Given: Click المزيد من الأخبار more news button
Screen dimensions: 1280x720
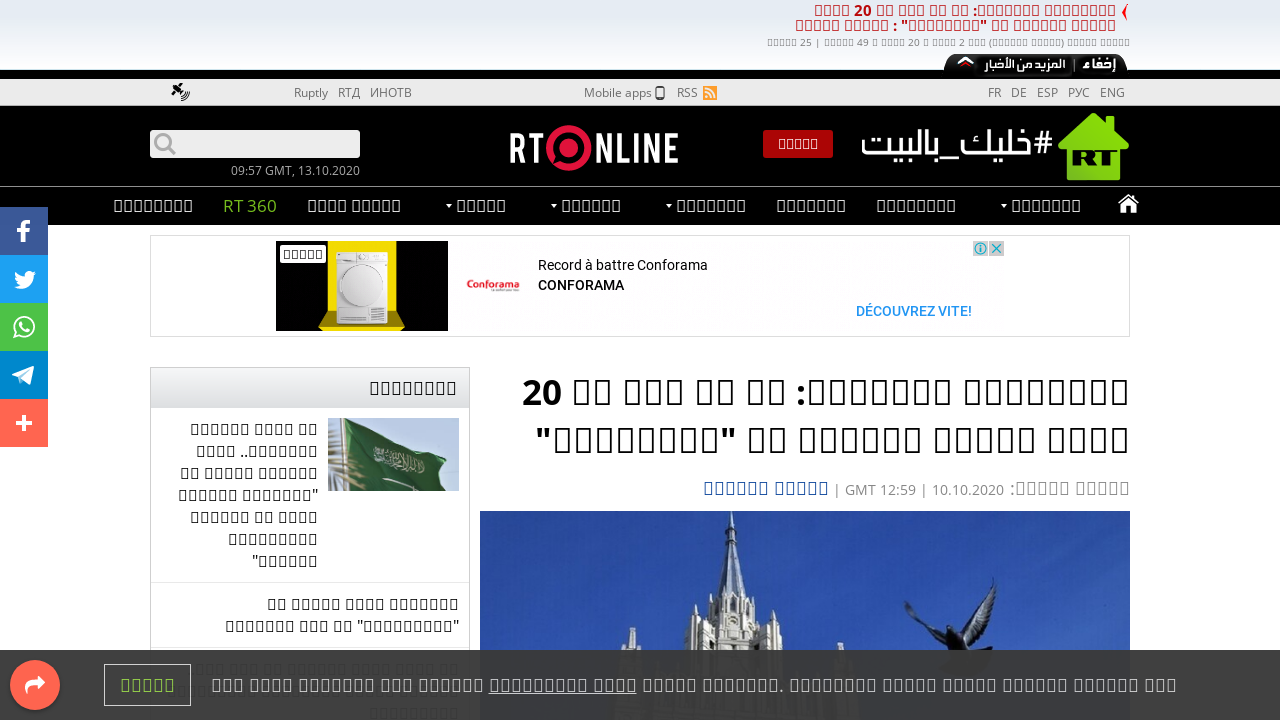Looking at the screenshot, I should coord(1024,64).
